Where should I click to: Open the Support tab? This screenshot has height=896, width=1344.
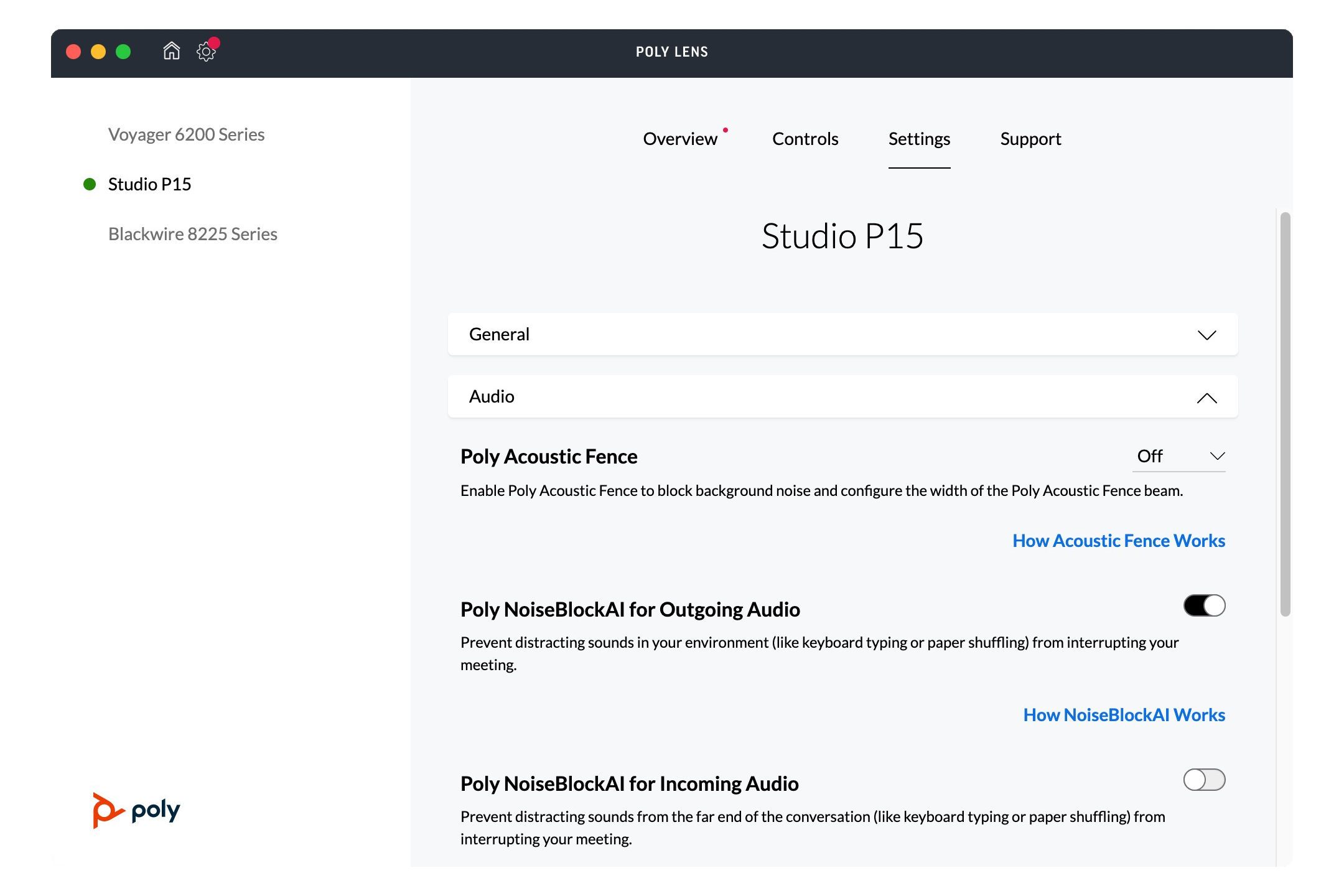(x=1030, y=139)
